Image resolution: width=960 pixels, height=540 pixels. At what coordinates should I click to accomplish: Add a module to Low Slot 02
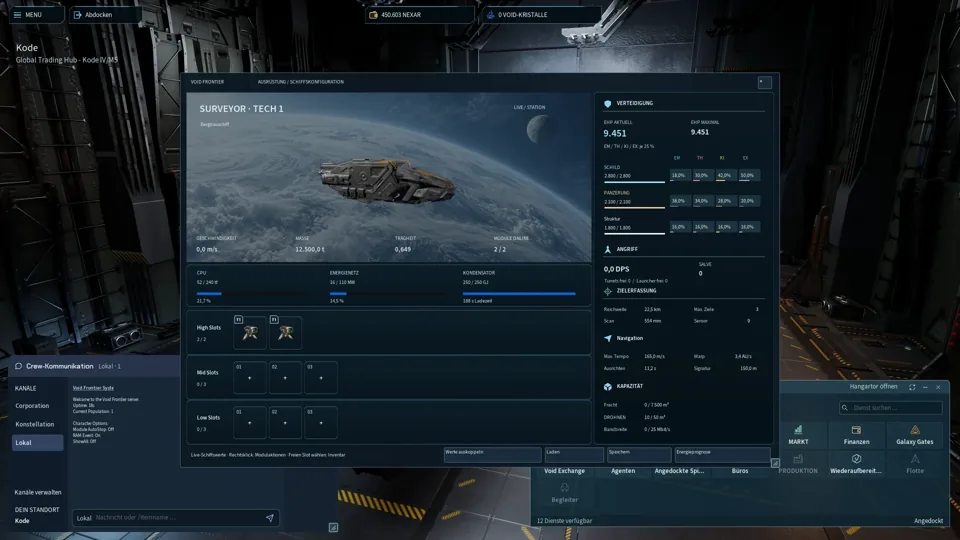pos(285,422)
